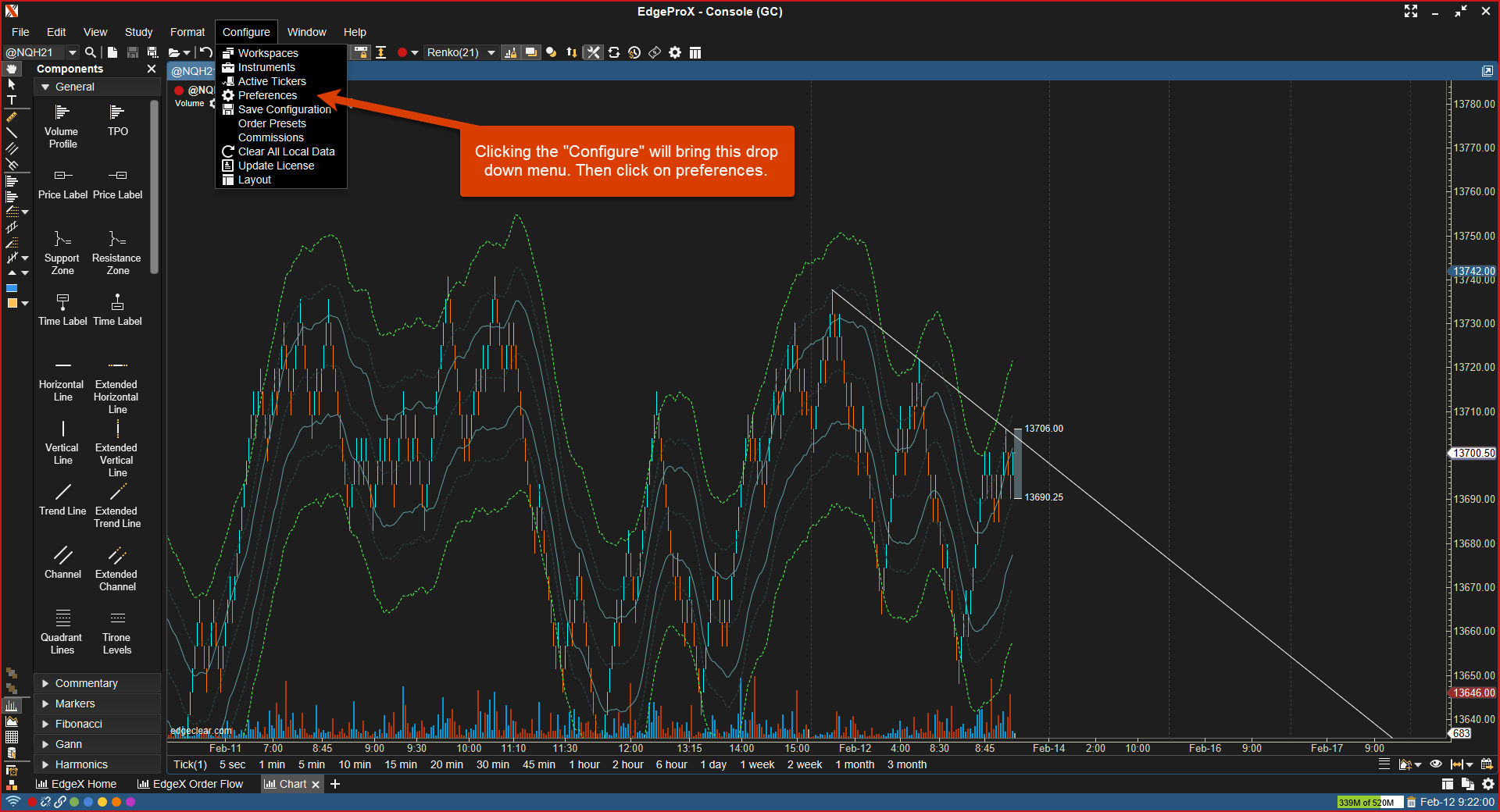Screen dimensions: 1500x812
Task: Click the up-down arrows icon in toolbar
Action: (572, 52)
